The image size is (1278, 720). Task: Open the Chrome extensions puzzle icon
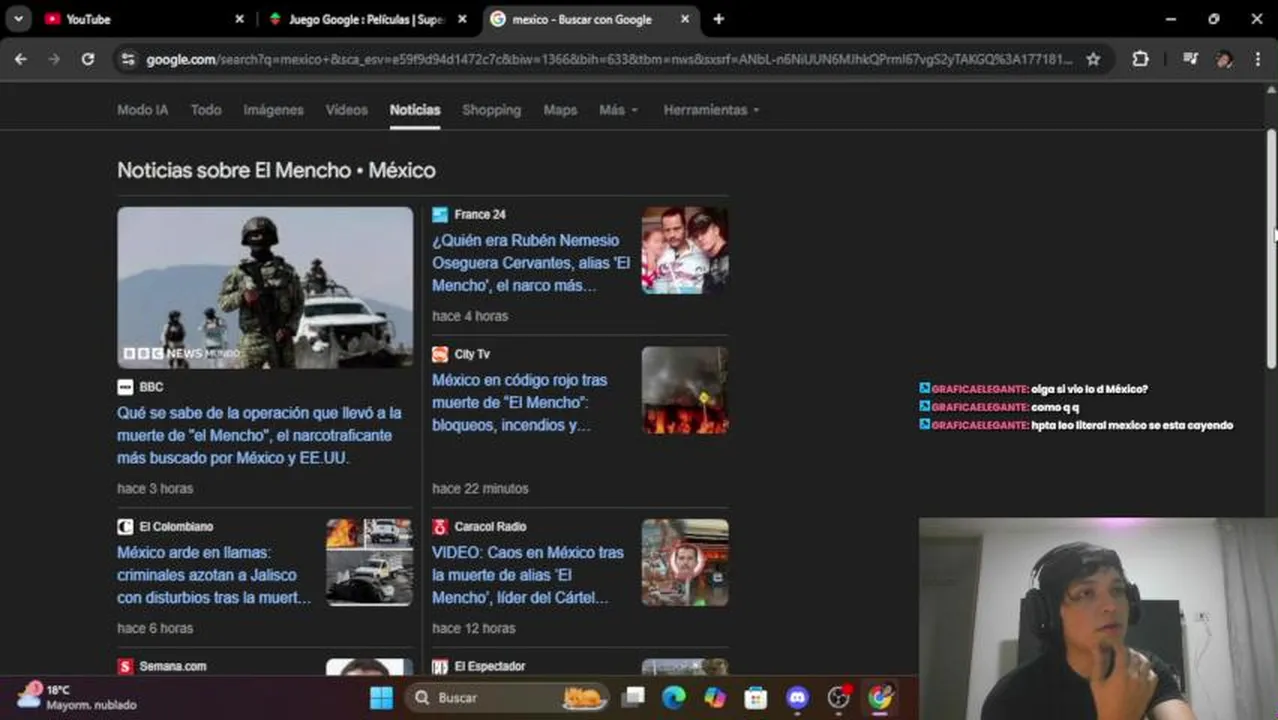pos(1140,59)
